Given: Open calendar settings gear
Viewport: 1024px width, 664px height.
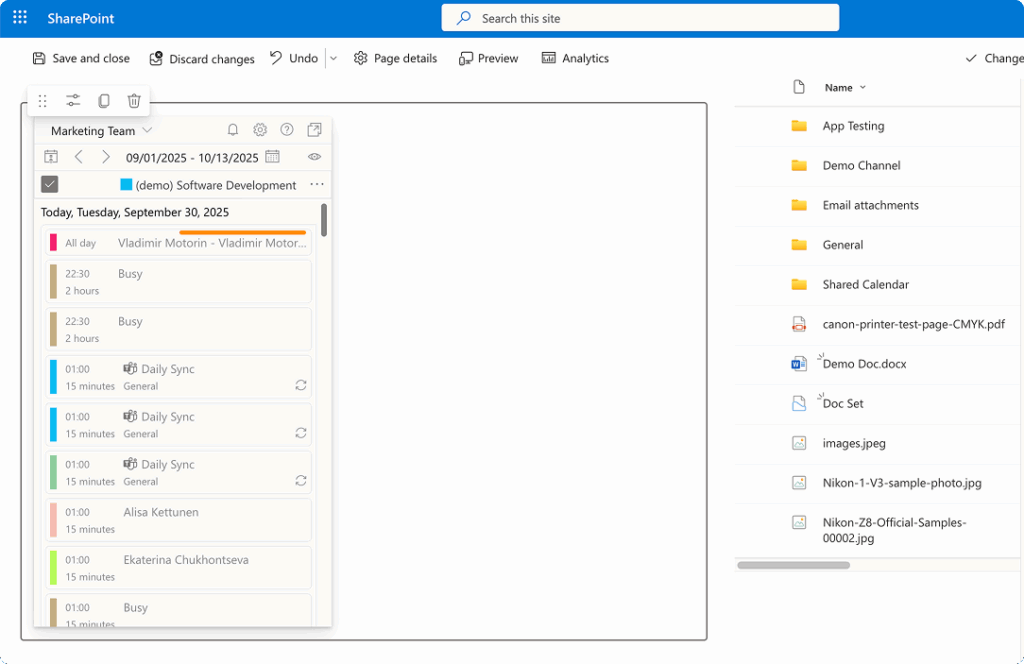Looking at the screenshot, I should point(260,130).
